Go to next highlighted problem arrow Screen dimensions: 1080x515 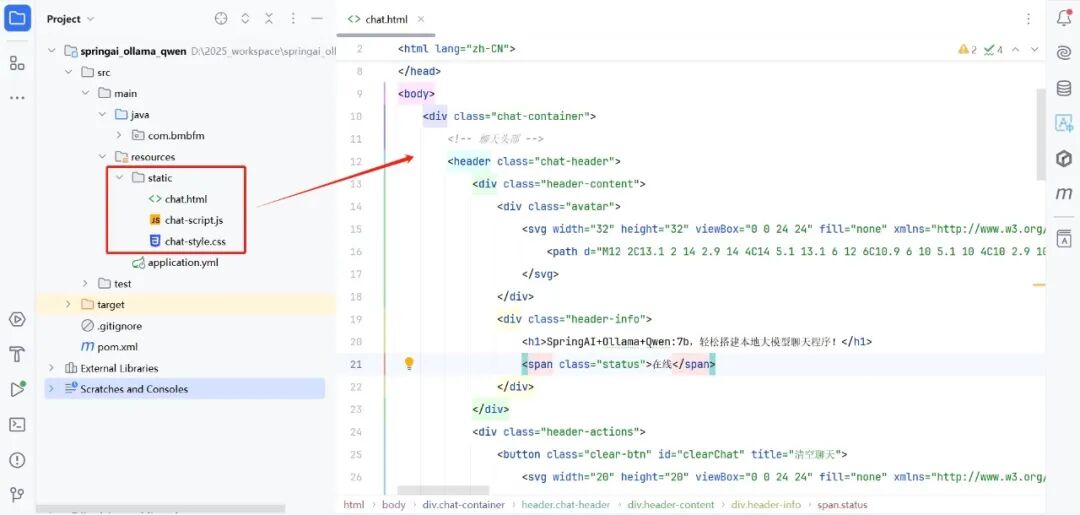click(x=1035, y=50)
